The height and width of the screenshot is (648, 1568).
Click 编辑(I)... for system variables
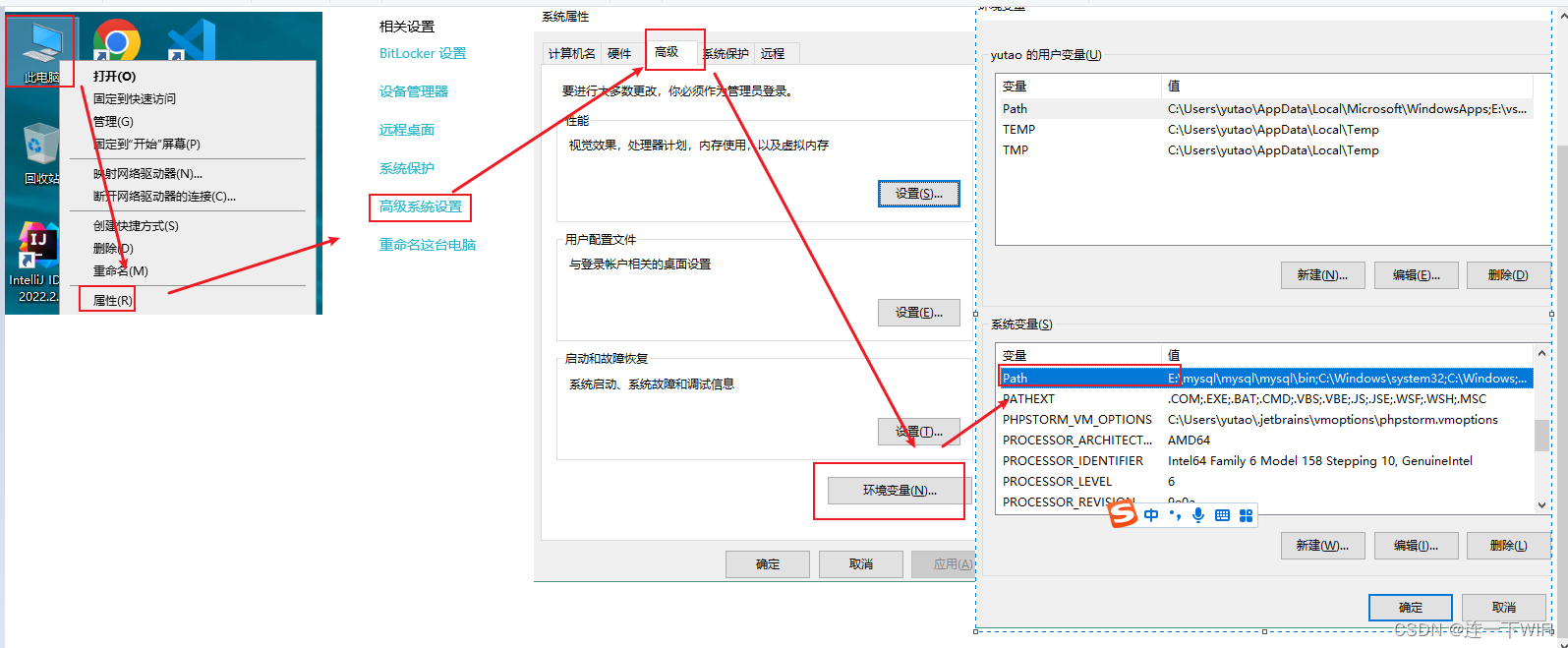point(1416,546)
